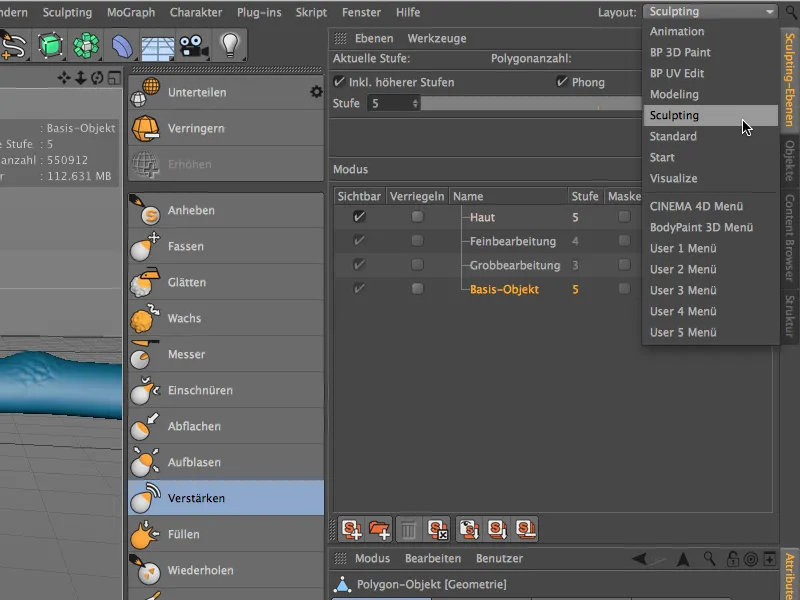Select the Wachs wax brush
This screenshot has width=800, height=600.
click(x=226, y=318)
